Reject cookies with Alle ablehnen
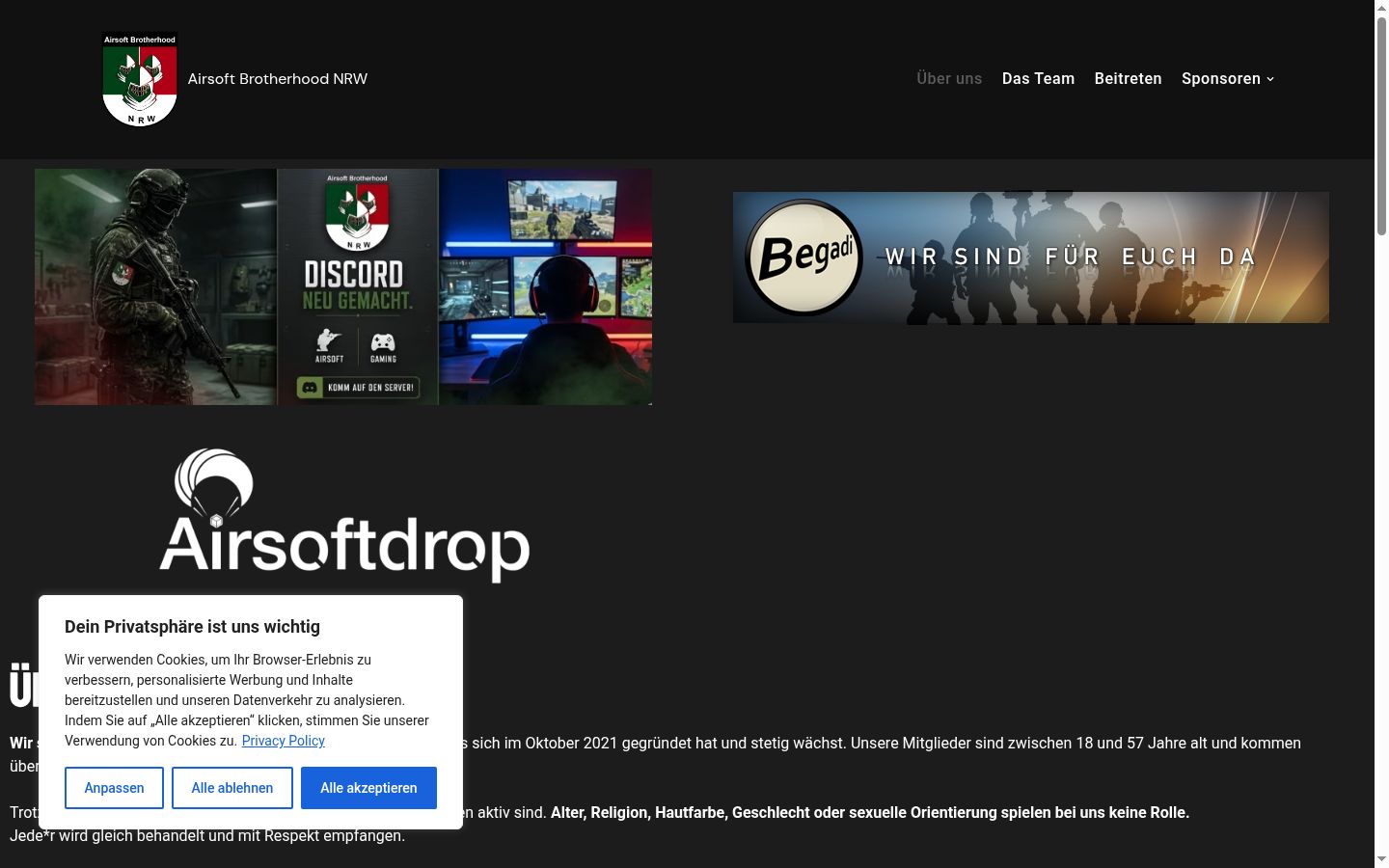 coord(232,788)
